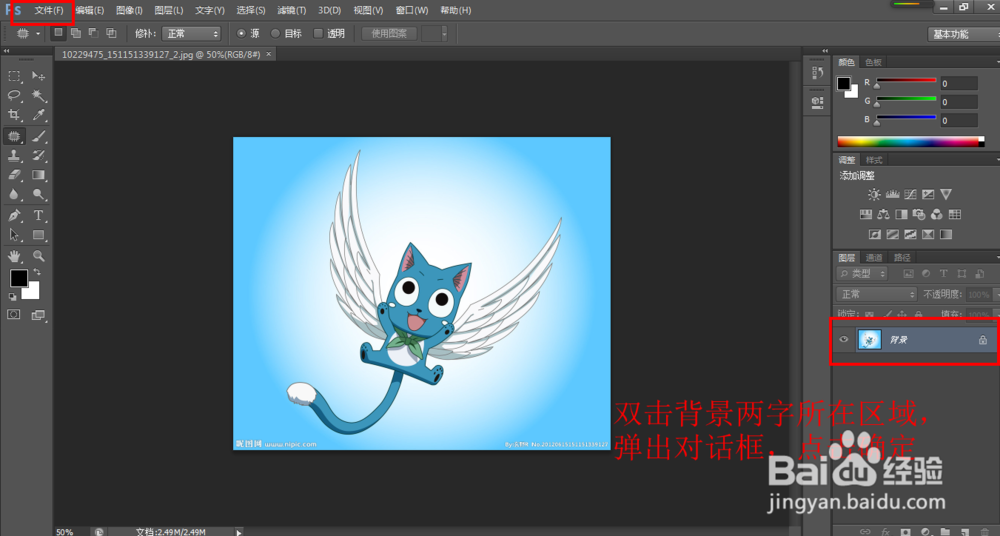Choose Intersect with selection mode
Screen dimensions: 1000x536
tap(112, 33)
